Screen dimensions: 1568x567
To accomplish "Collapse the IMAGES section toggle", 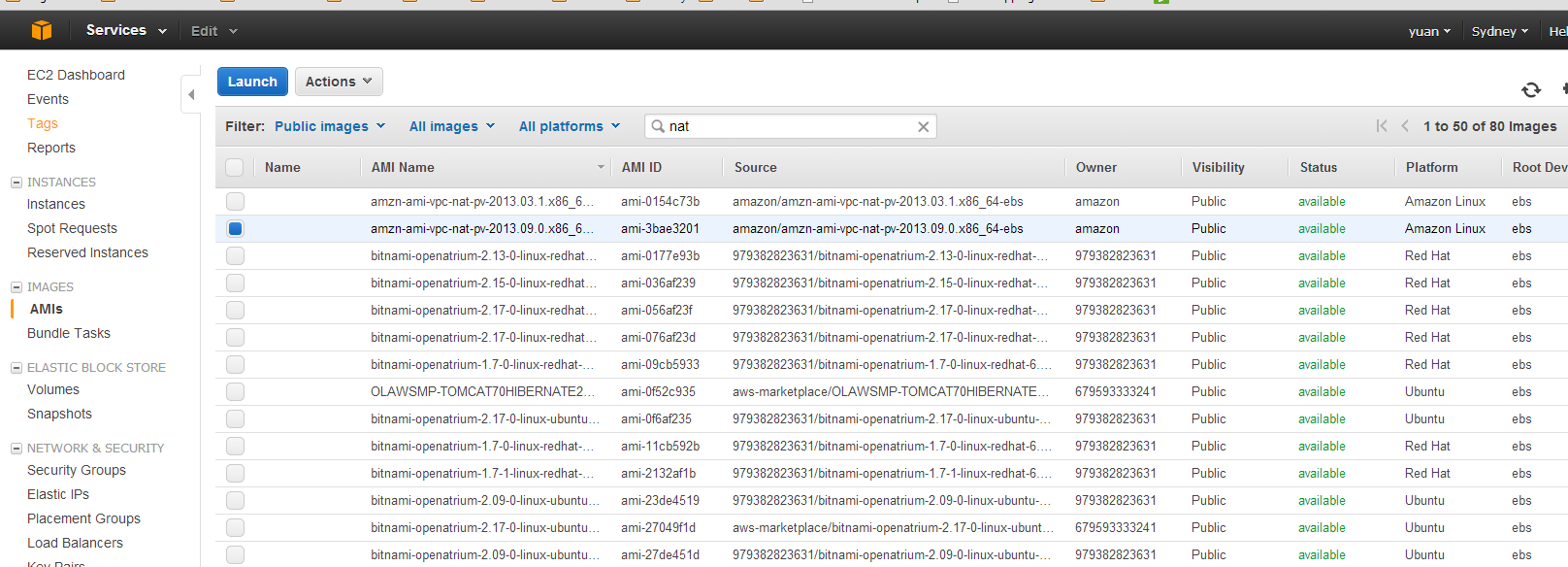I will [16, 287].
